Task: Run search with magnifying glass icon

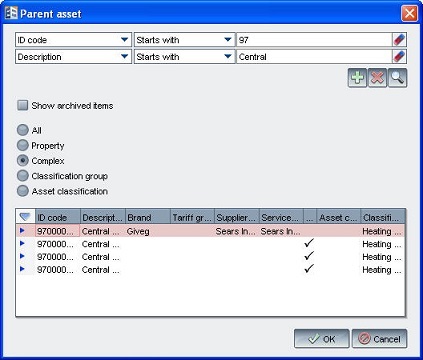Action: (397, 78)
